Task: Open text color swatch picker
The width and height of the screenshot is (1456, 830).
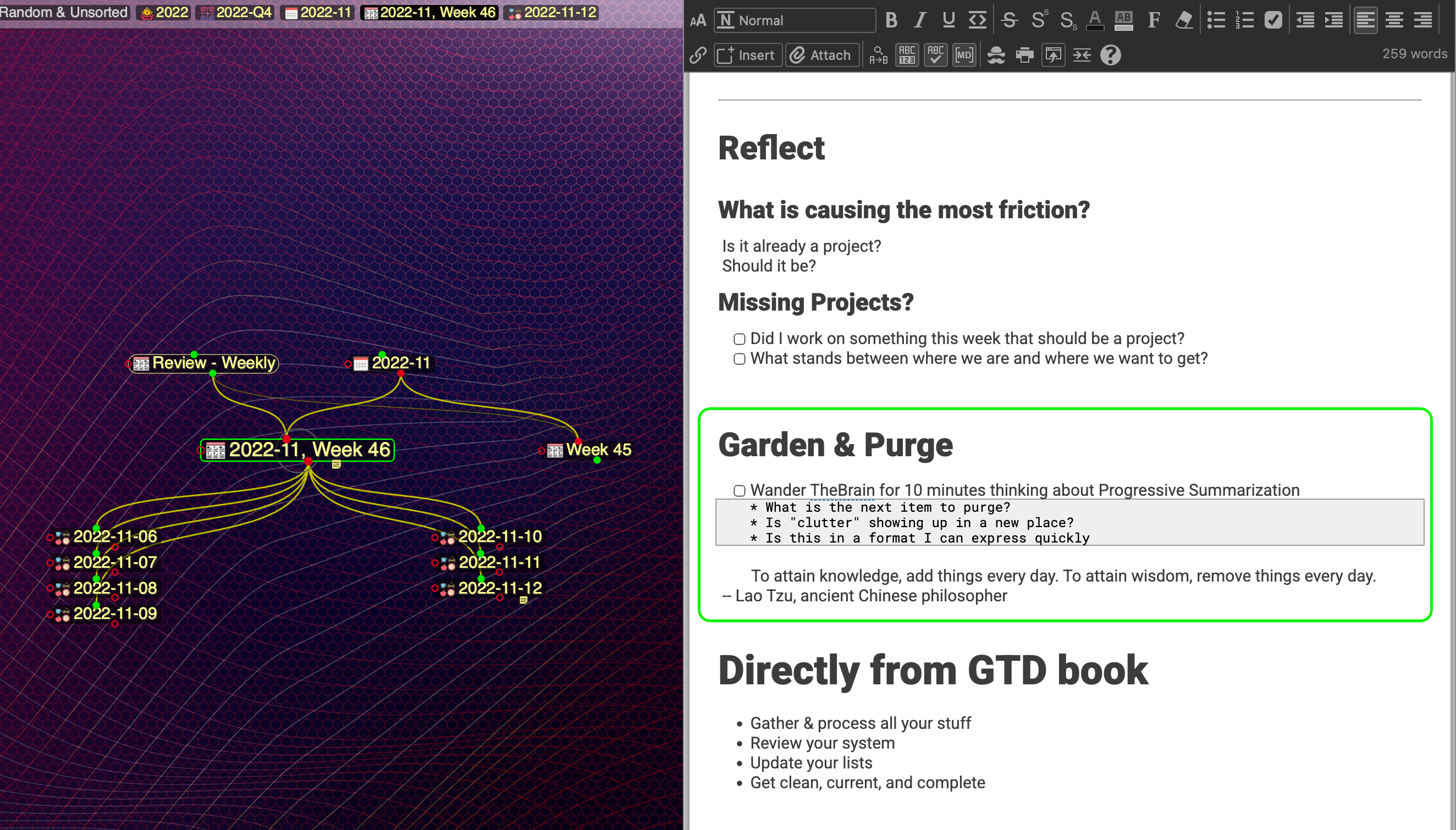Action: tap(1094, 20)
